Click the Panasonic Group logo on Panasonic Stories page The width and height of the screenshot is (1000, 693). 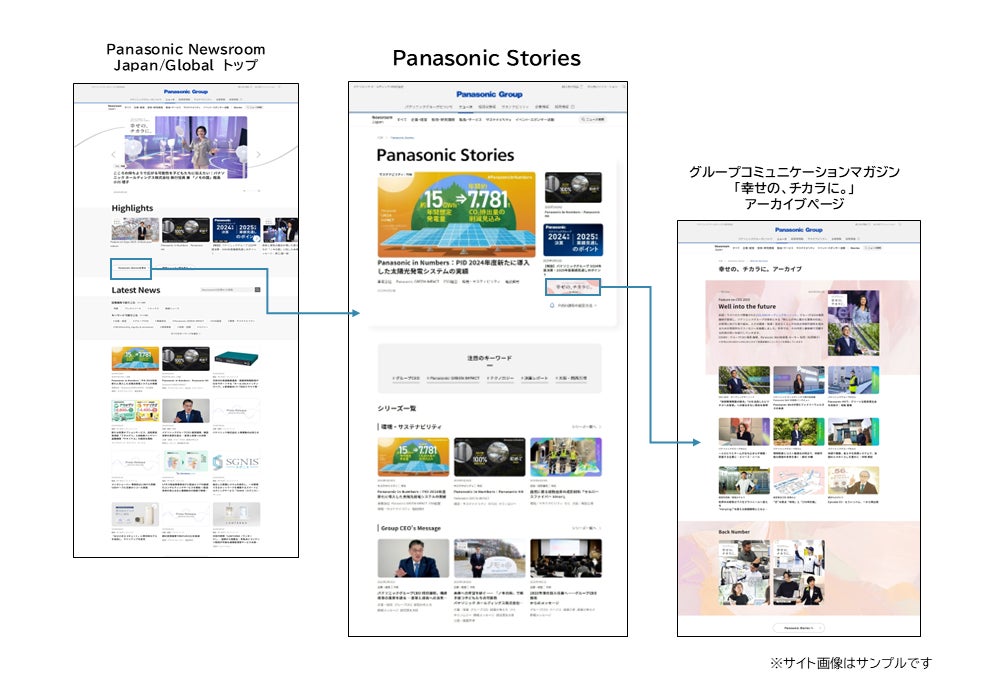pyautogui.click(x=489, y=94)
